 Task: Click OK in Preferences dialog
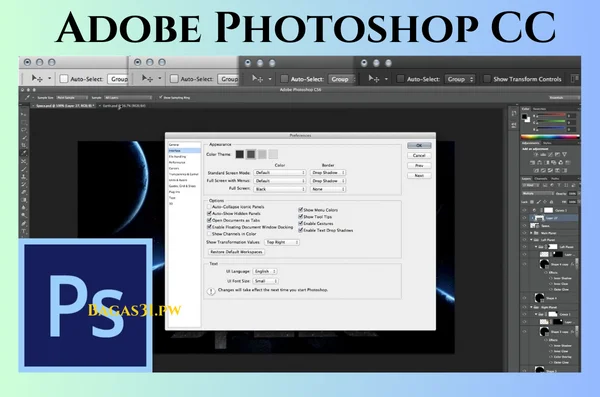[419, 145]
